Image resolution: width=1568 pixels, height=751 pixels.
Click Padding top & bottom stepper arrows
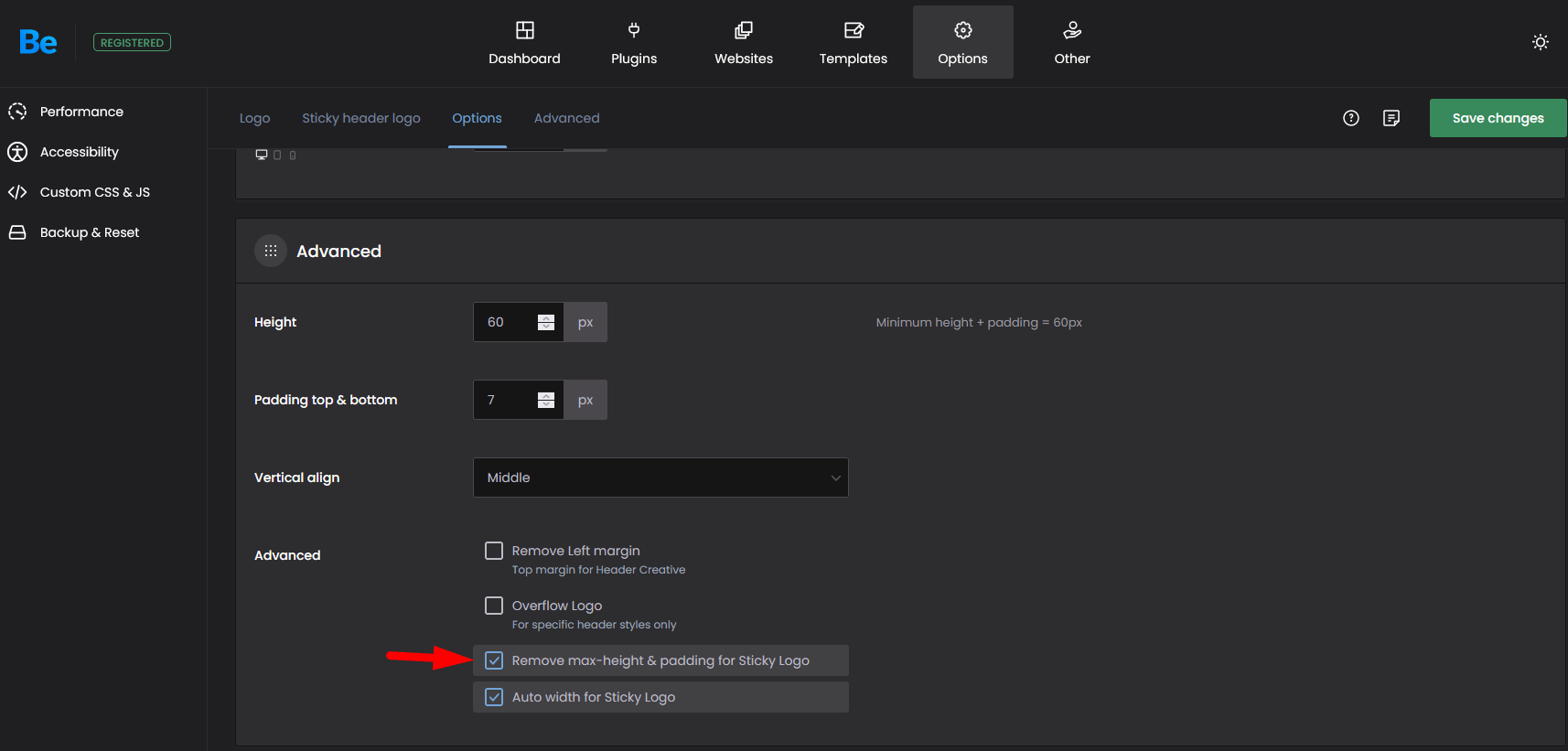pyautogui.click(x=546, y=400)
